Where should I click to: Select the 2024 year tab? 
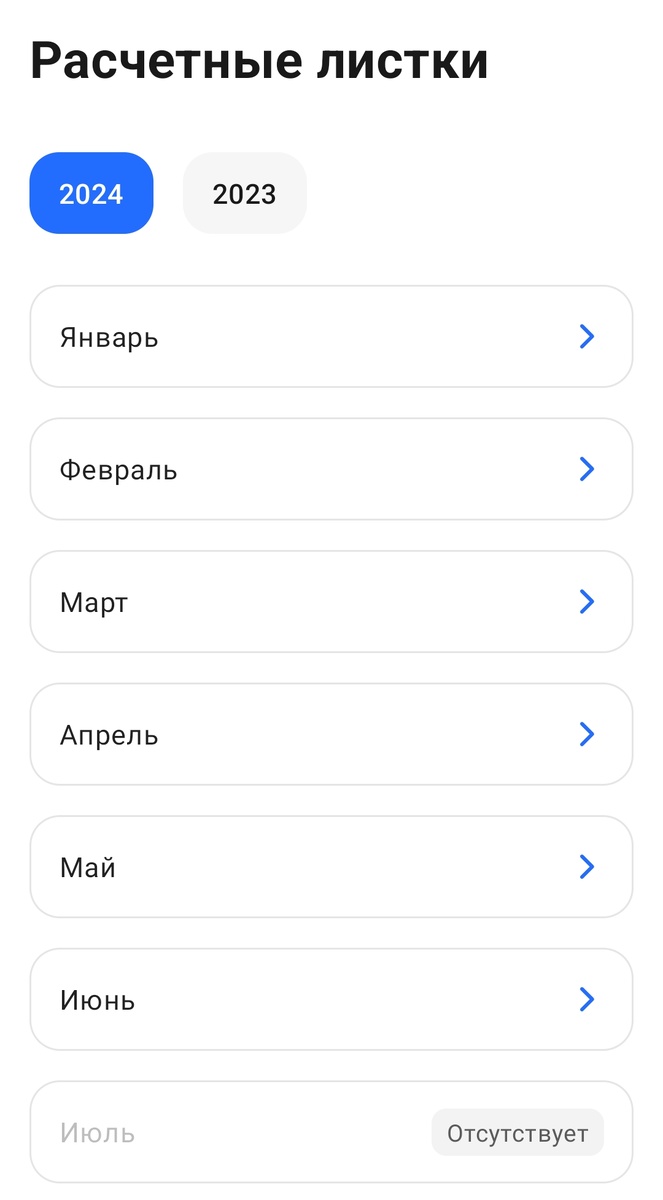point(91,193)
